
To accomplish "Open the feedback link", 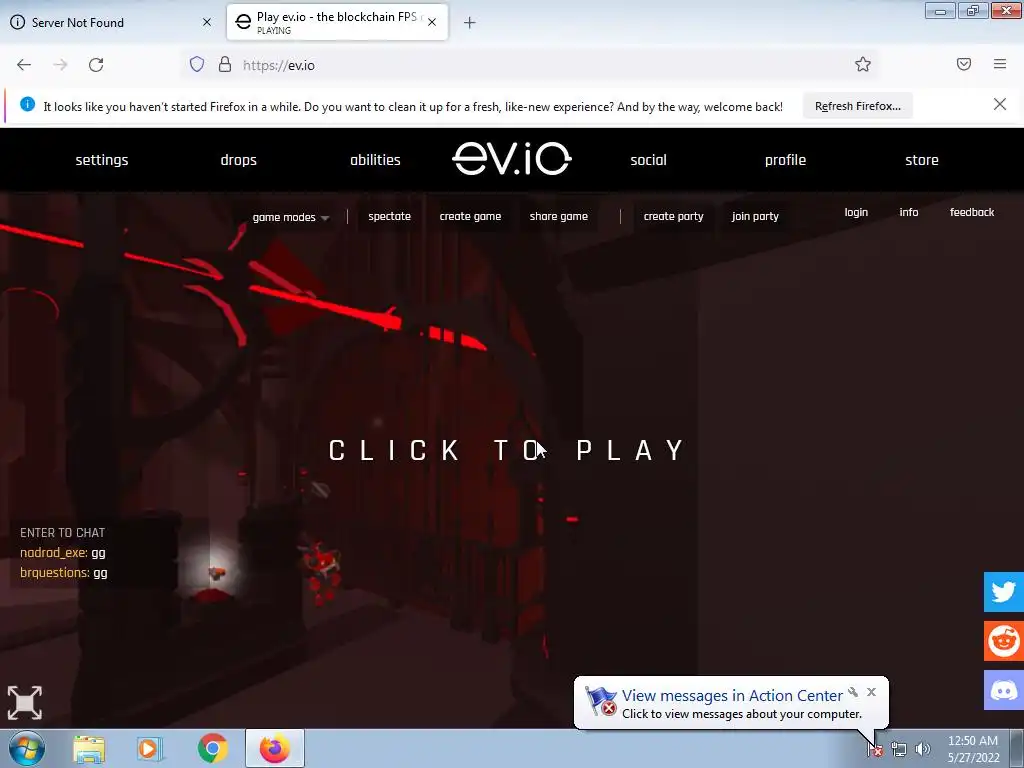I will [972, 212].
